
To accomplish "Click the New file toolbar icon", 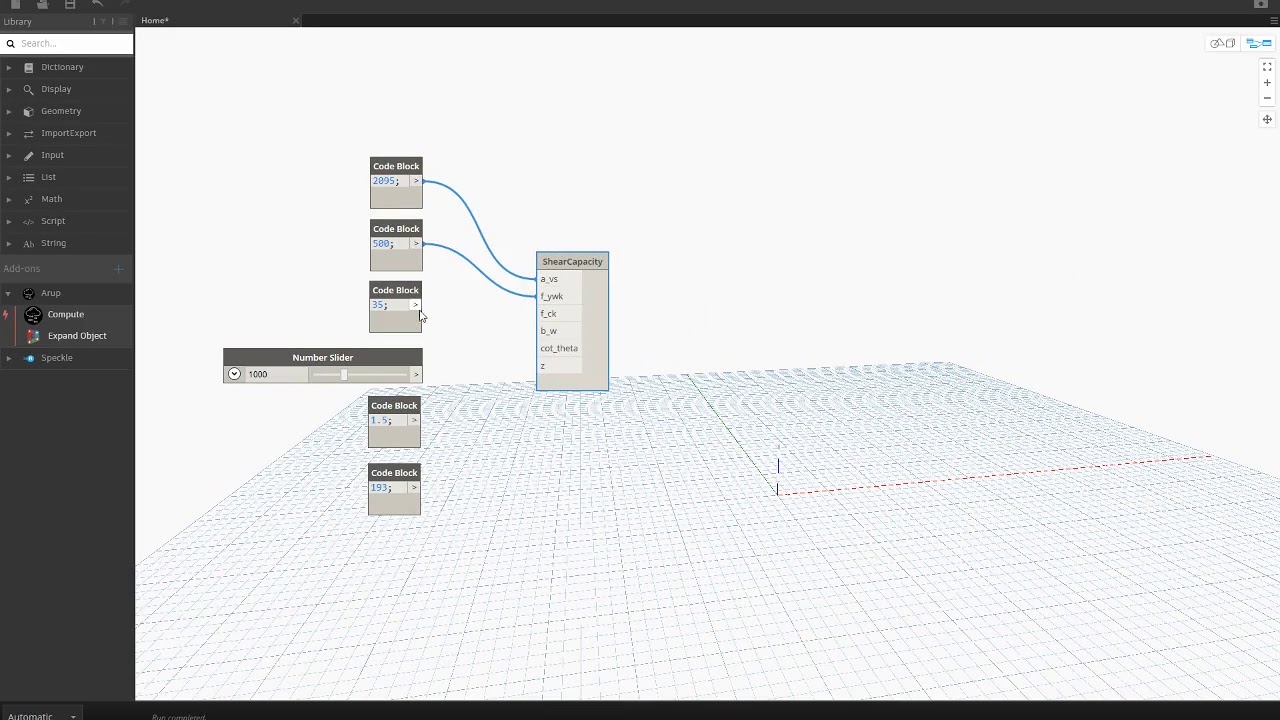I will pyautogui.click(x=15, y=5).
